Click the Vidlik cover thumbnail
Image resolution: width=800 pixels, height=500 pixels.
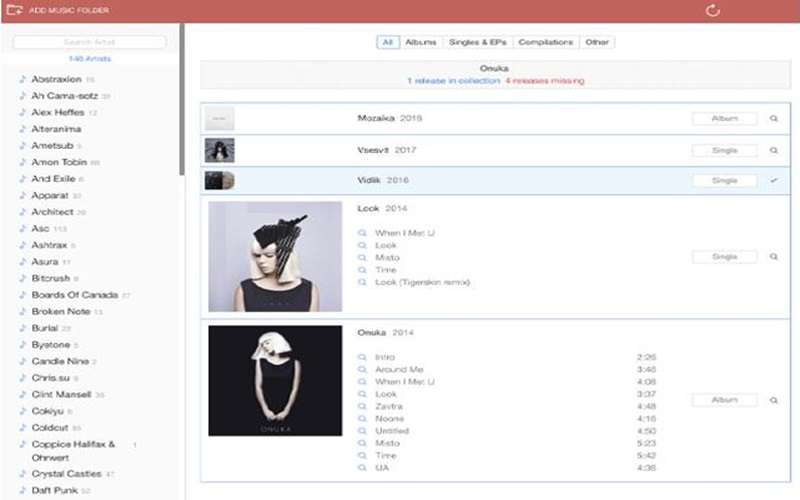coord(219,181)
